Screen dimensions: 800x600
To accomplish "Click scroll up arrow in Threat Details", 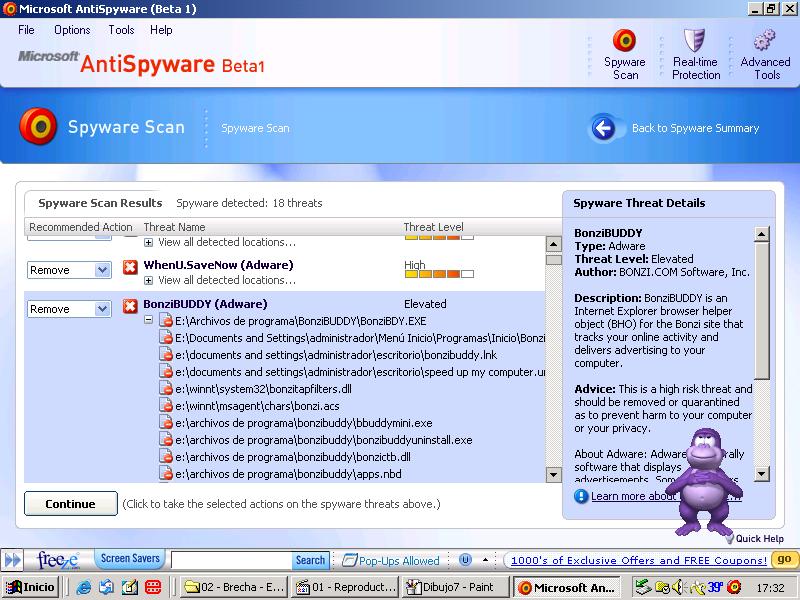I will 761,234.
